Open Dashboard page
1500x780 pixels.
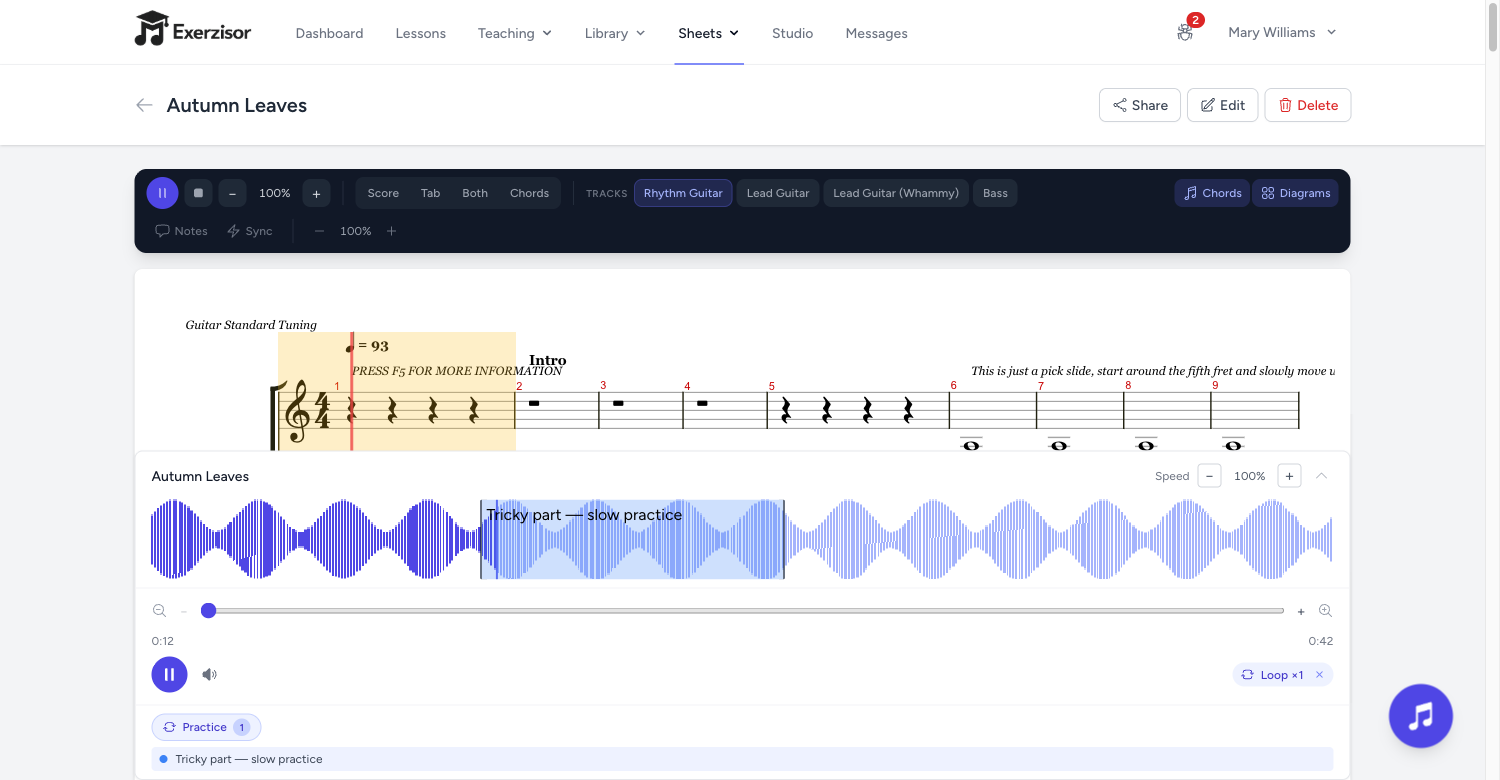(329, 33)
